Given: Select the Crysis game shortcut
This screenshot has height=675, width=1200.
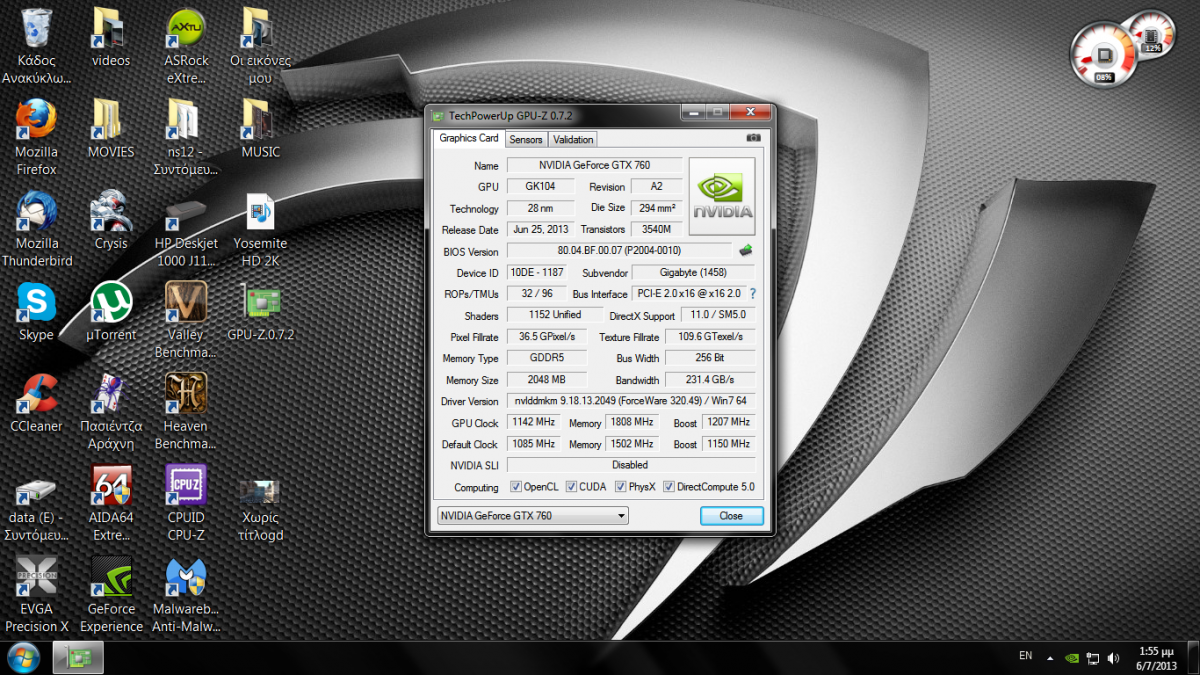Looking at the screenshot, I should coord(111,220).
